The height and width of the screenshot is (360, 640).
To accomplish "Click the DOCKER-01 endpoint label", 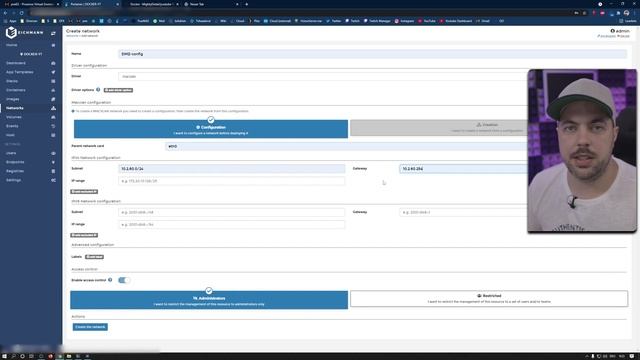I will [x=31, y=54].
